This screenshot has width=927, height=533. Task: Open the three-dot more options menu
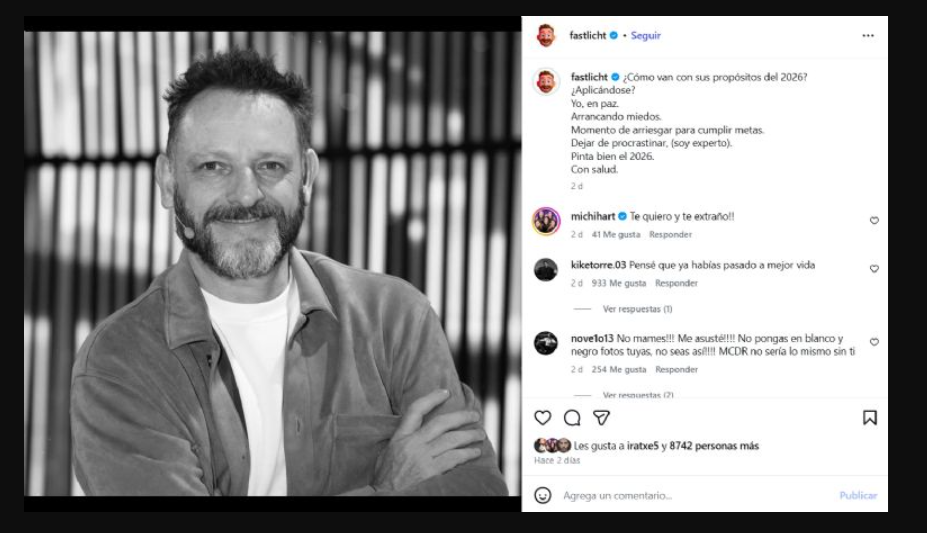[868, 35]
